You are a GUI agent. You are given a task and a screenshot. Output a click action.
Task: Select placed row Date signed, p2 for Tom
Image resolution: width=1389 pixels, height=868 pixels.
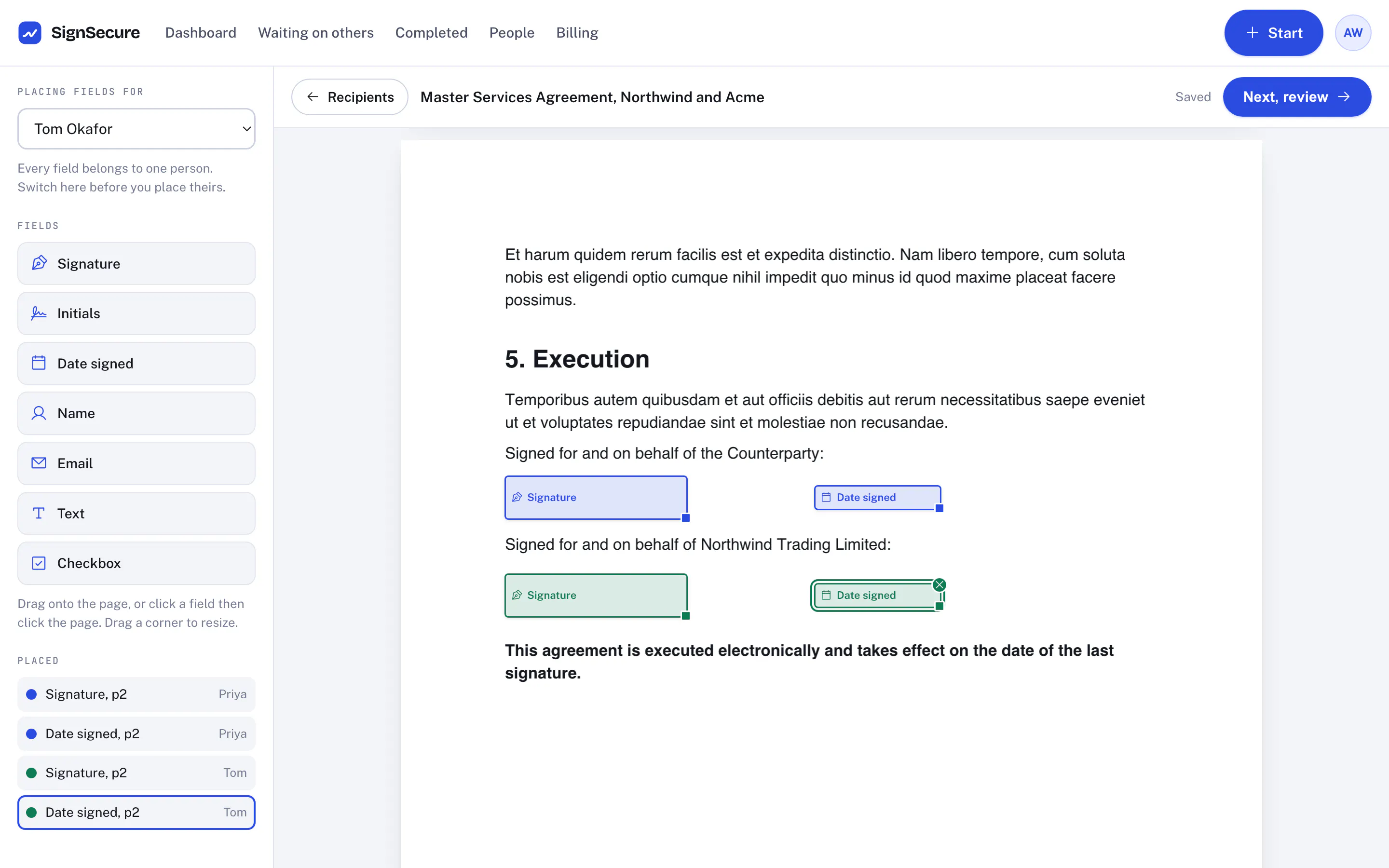(x=136, y=813)
